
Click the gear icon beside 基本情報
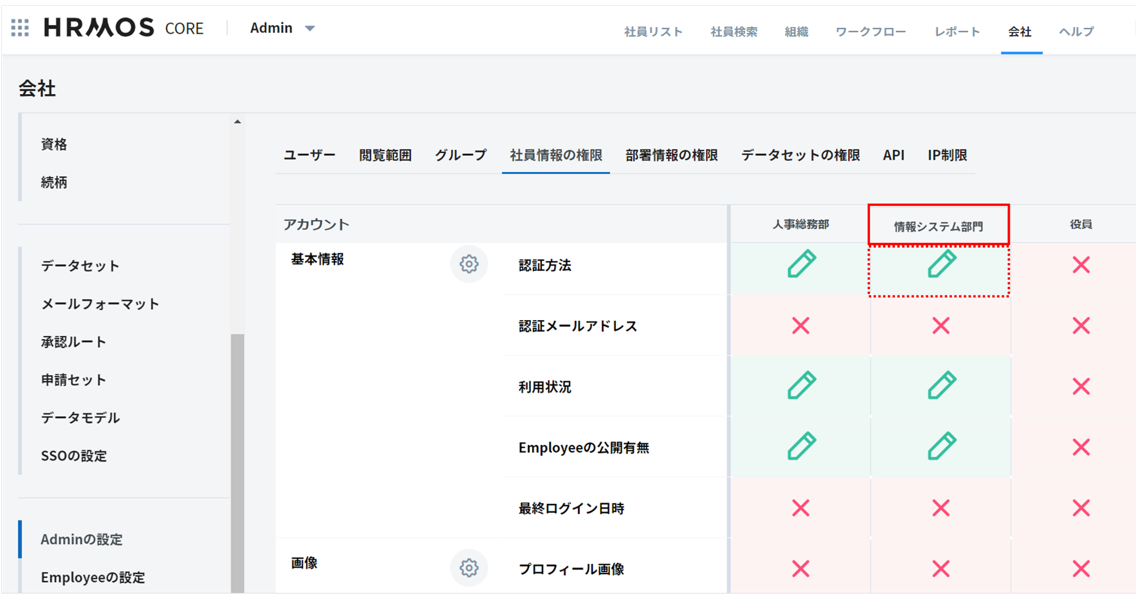(468, 265)
